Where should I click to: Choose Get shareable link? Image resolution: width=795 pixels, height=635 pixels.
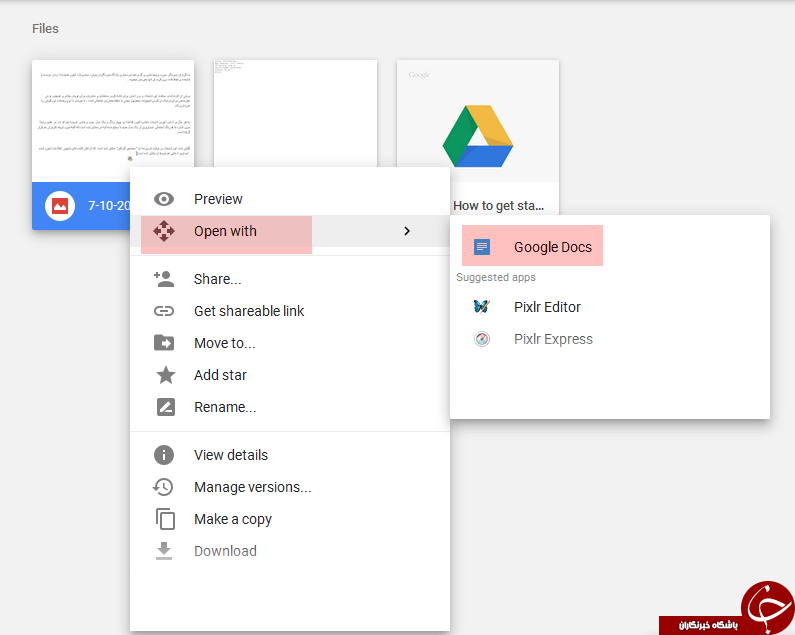coord(290,311)
